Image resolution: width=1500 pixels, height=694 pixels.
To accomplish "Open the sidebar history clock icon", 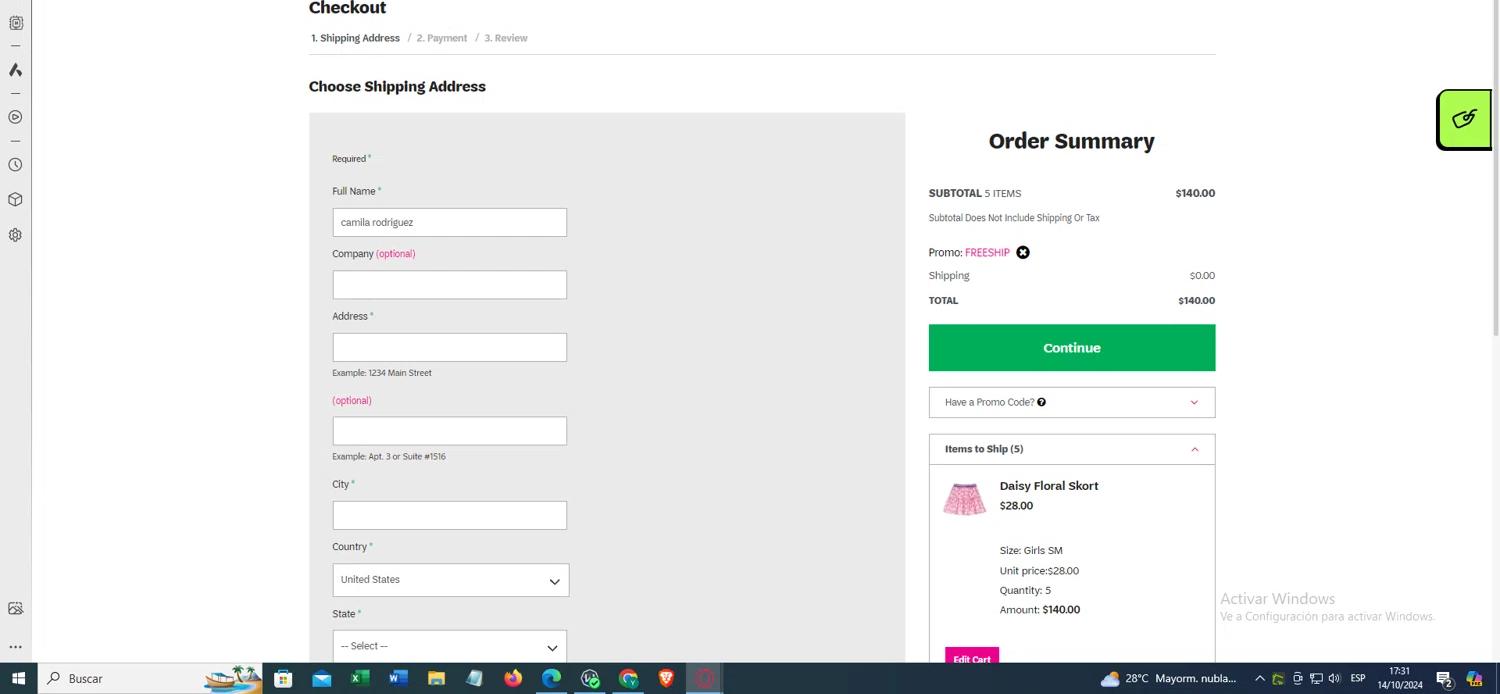I will click(x=15, y=165).
